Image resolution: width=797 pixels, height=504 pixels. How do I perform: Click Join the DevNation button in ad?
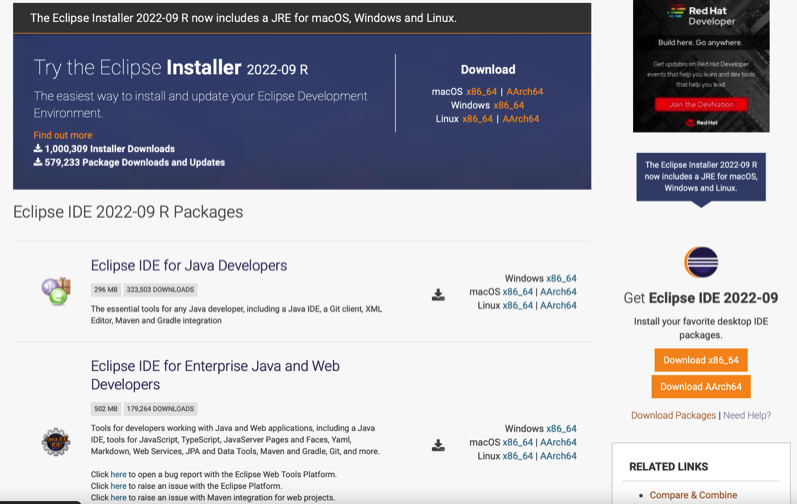(701, 104)
